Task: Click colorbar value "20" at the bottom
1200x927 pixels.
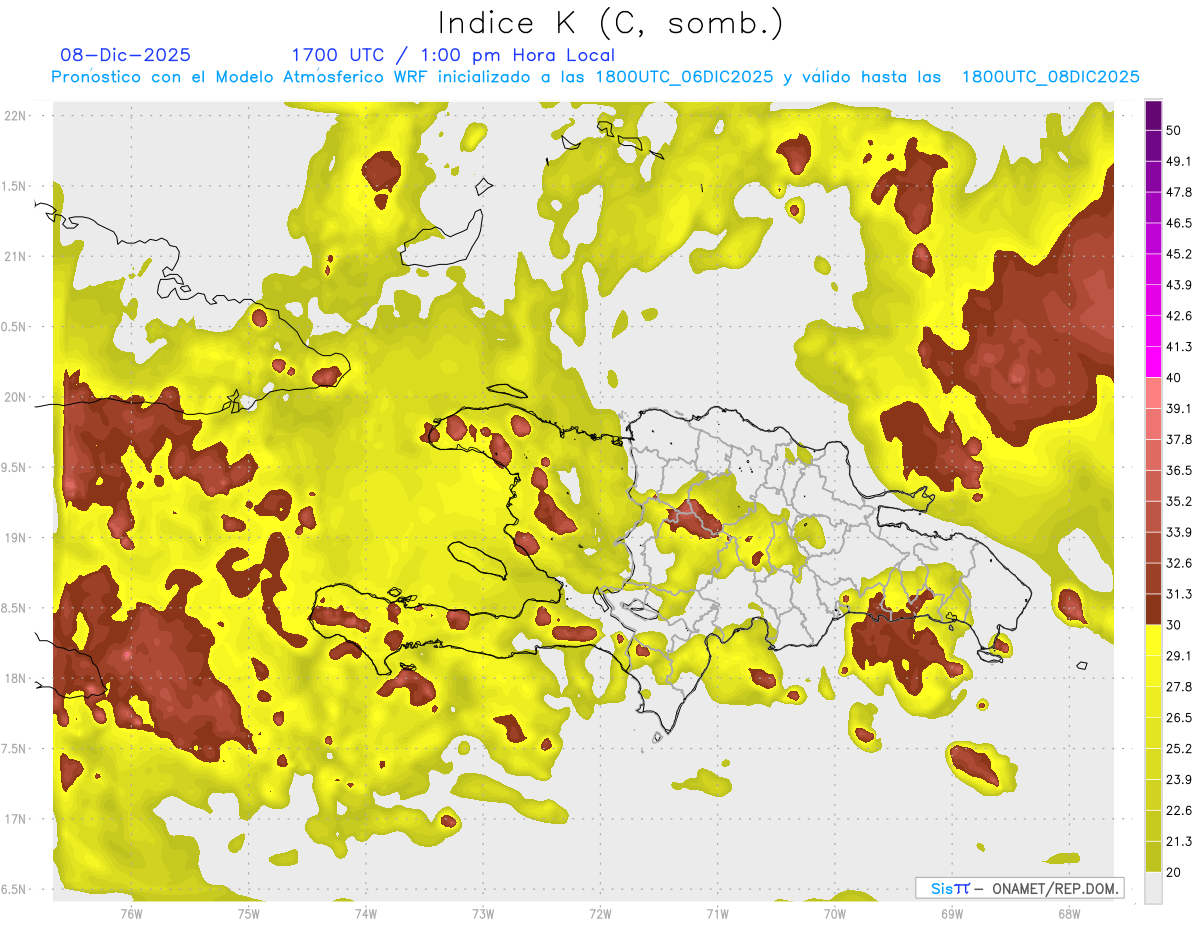Action: 1174,872
